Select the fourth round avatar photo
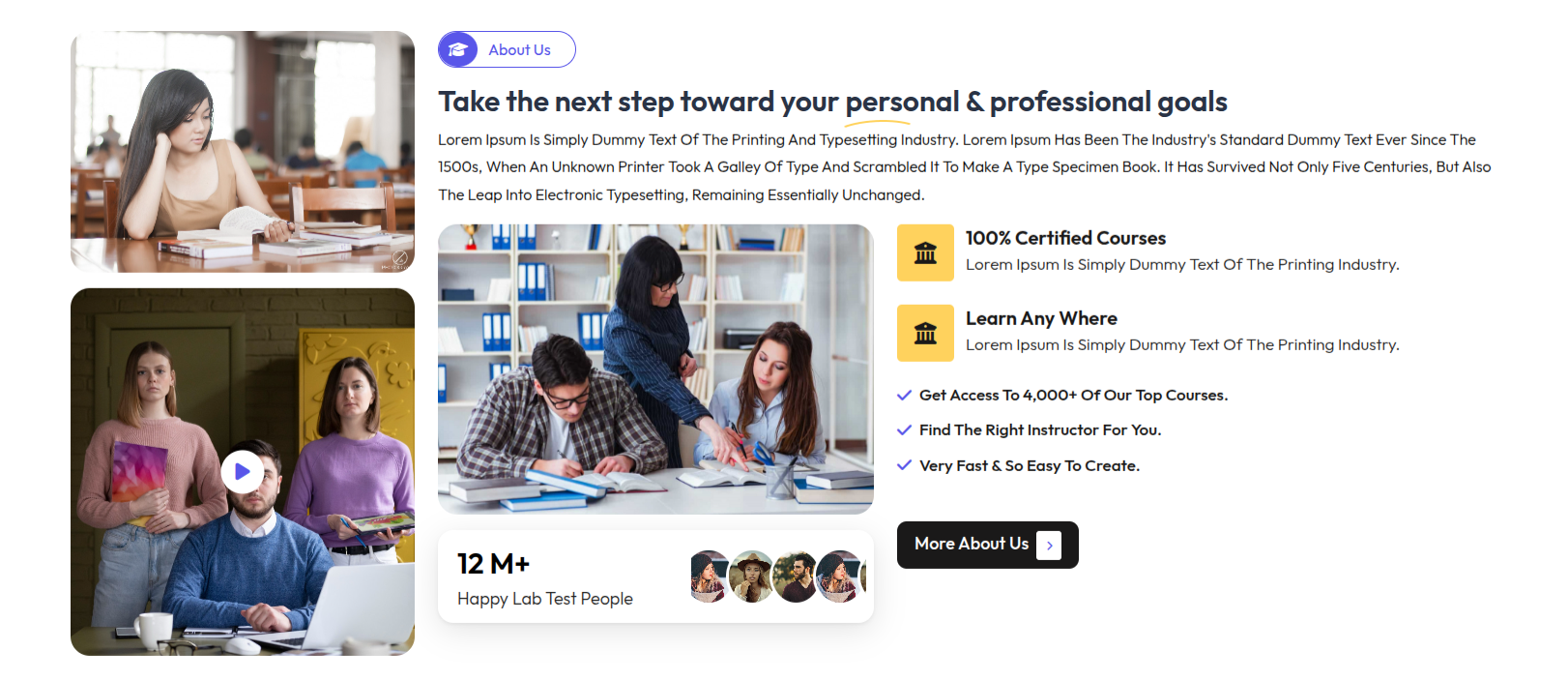 pos(839,577)
